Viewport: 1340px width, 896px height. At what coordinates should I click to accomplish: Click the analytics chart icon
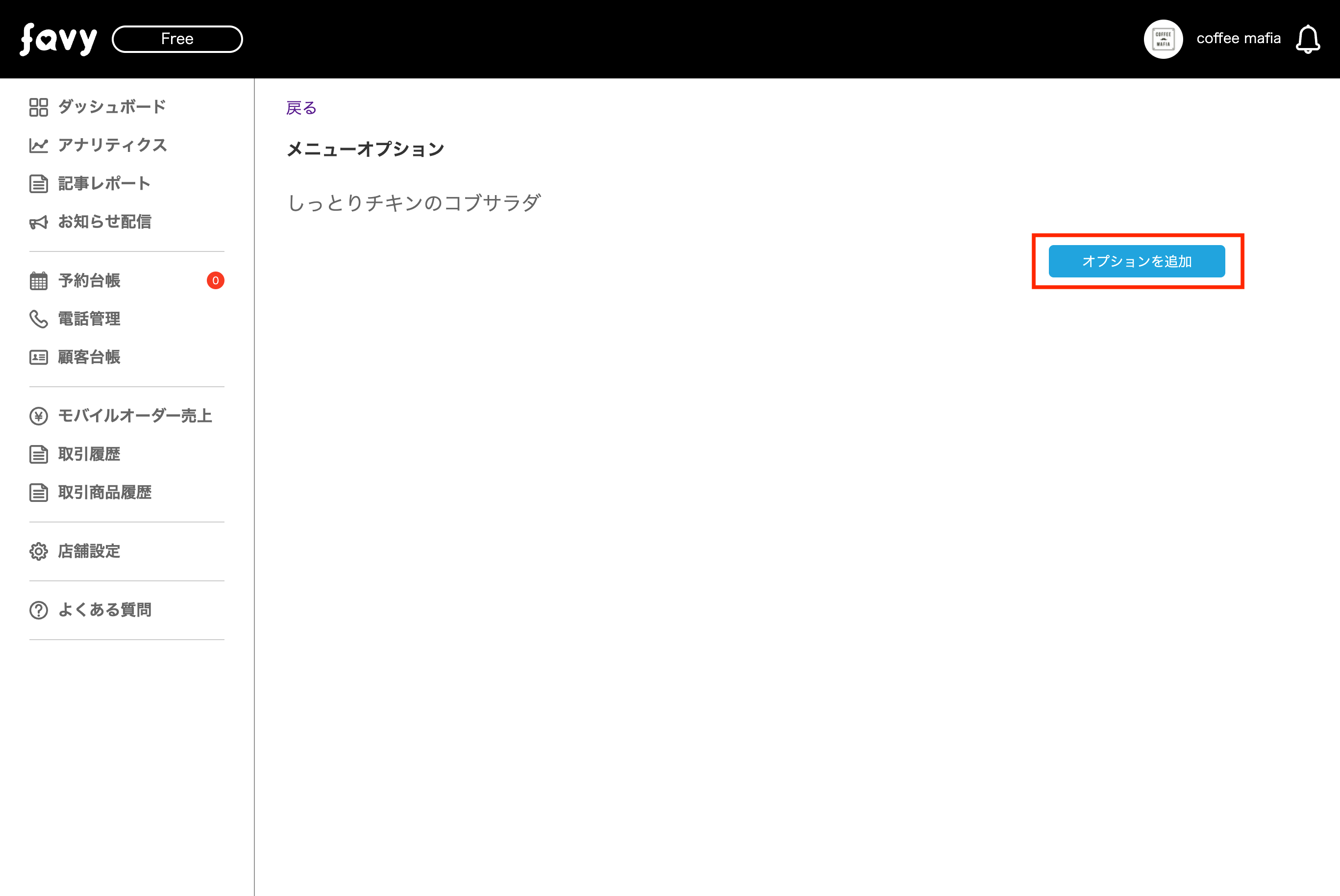point(38,145)
